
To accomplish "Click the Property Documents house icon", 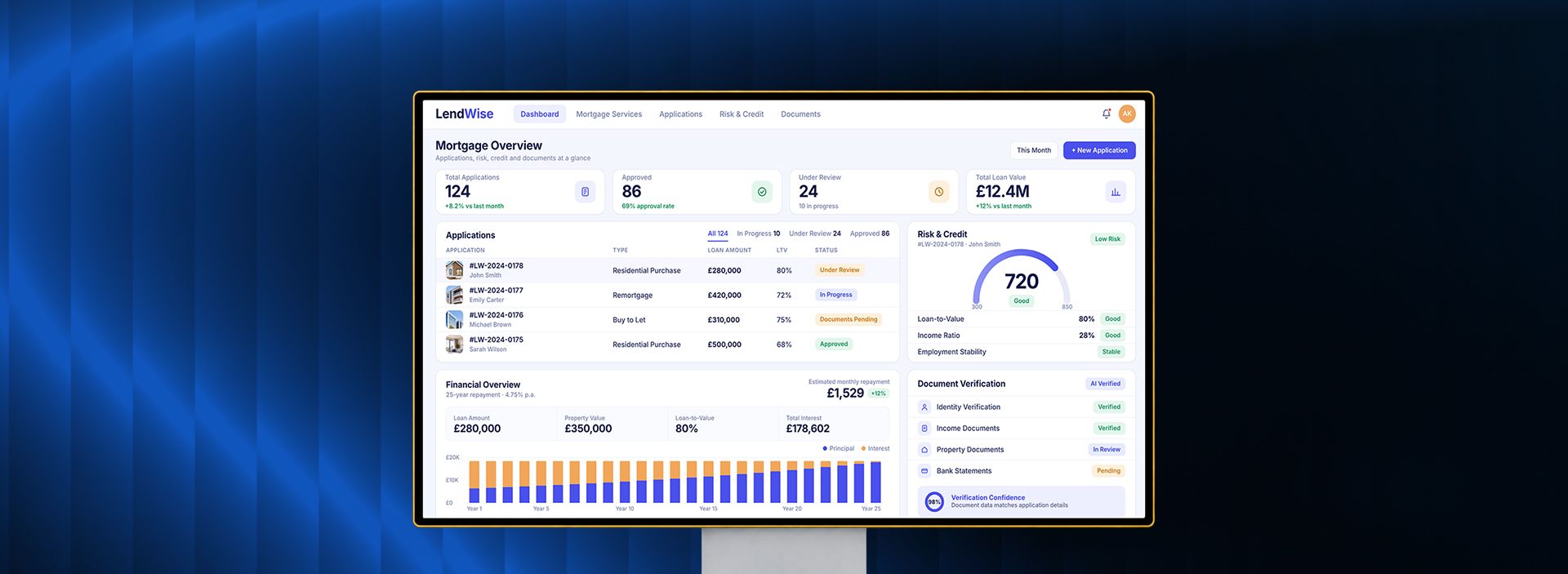I will [924, 449].
